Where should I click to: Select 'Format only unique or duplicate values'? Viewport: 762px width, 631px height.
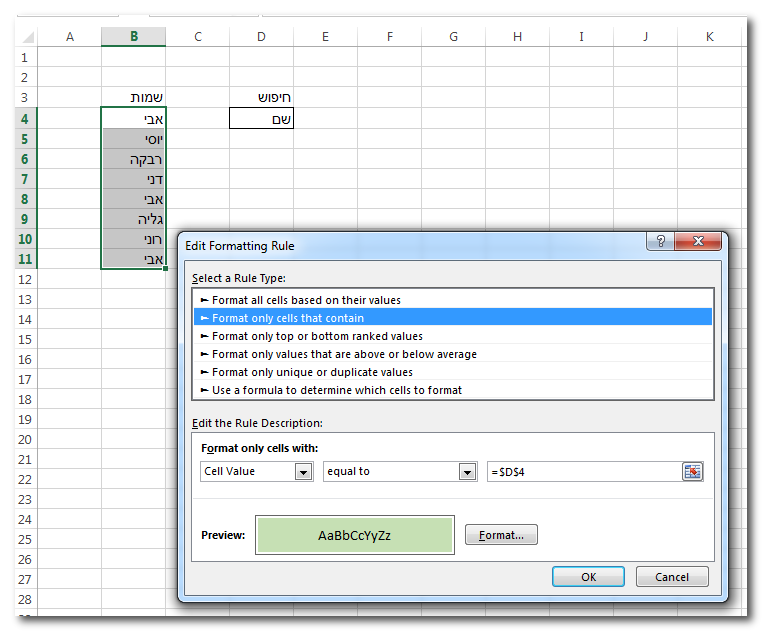pos(312,372)
